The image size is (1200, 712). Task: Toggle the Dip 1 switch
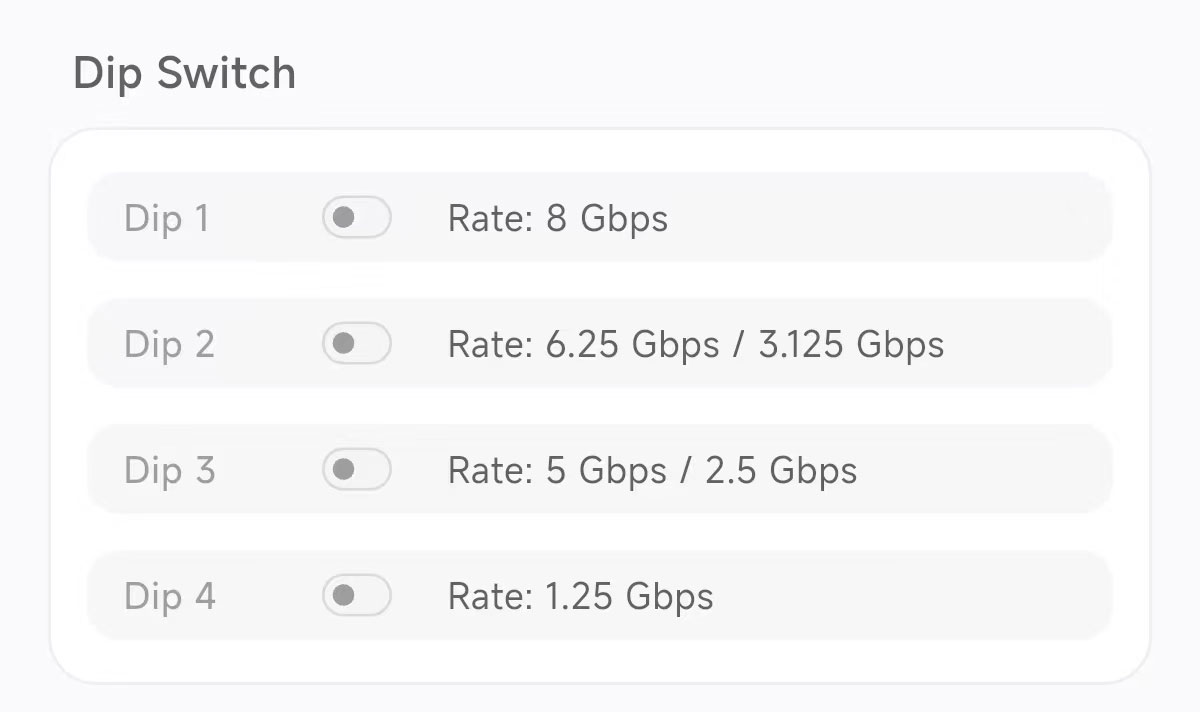click(x=356, y=218)
